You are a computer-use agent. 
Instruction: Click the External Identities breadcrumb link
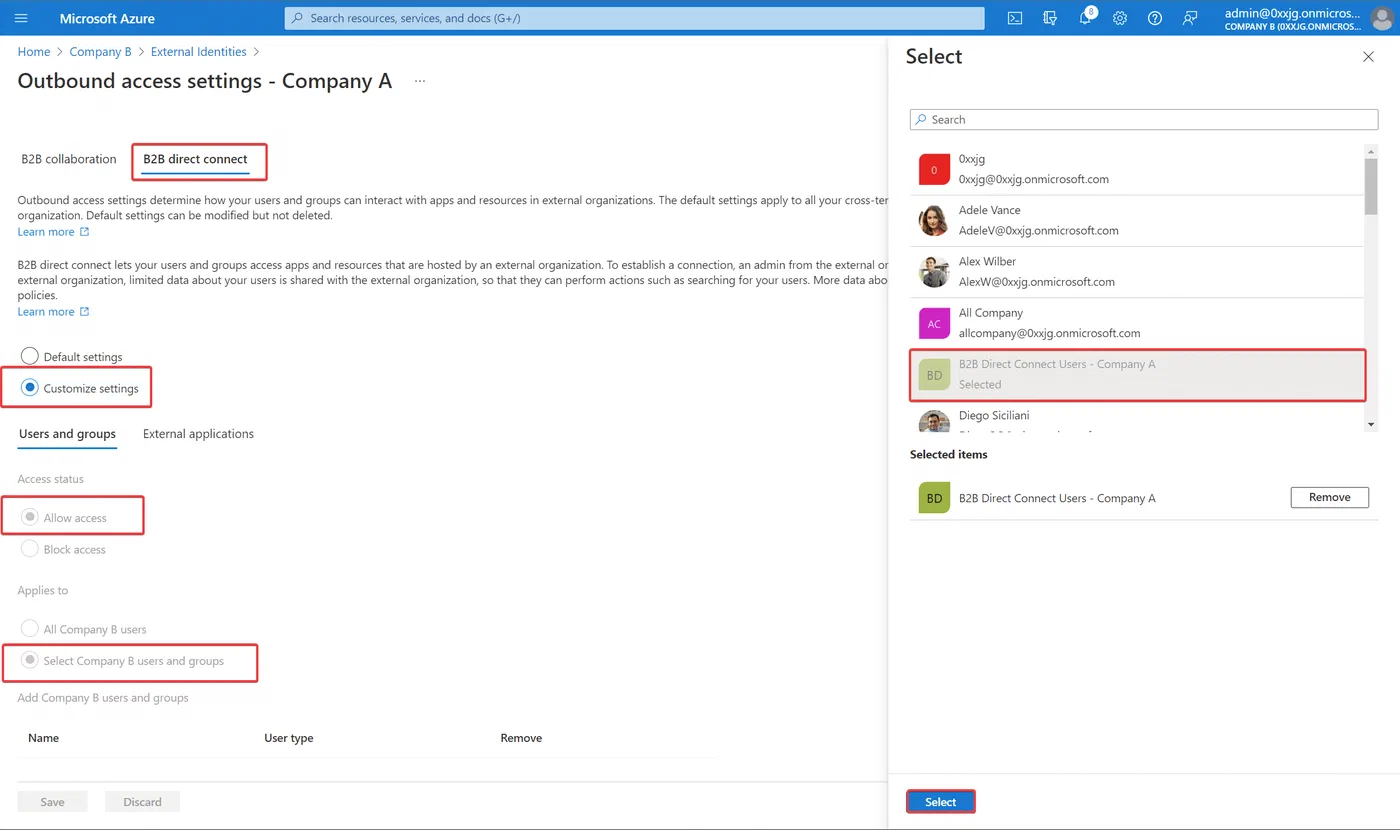click(x=199, y=52)
